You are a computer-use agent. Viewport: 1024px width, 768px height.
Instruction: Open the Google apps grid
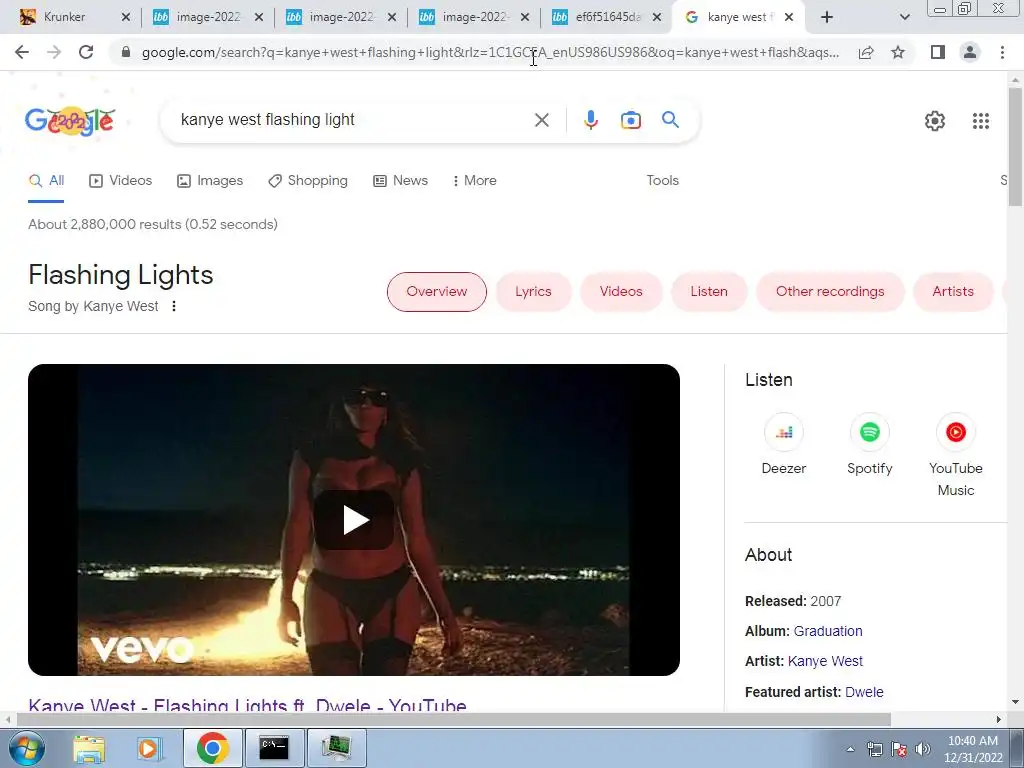980,121
